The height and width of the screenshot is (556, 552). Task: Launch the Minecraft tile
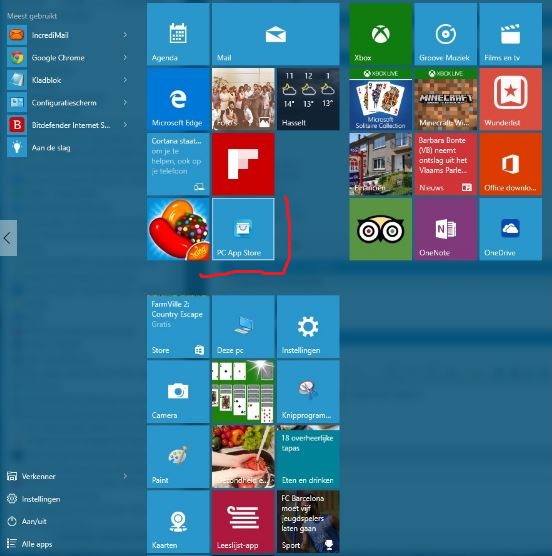pos(445,99)
